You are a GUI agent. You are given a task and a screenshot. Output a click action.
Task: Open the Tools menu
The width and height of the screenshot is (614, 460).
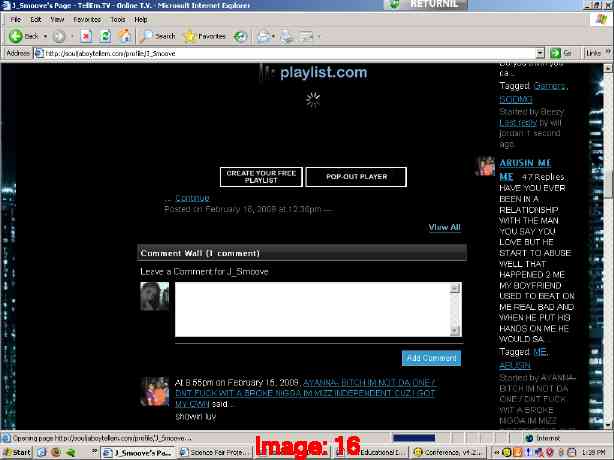point(117,19)
